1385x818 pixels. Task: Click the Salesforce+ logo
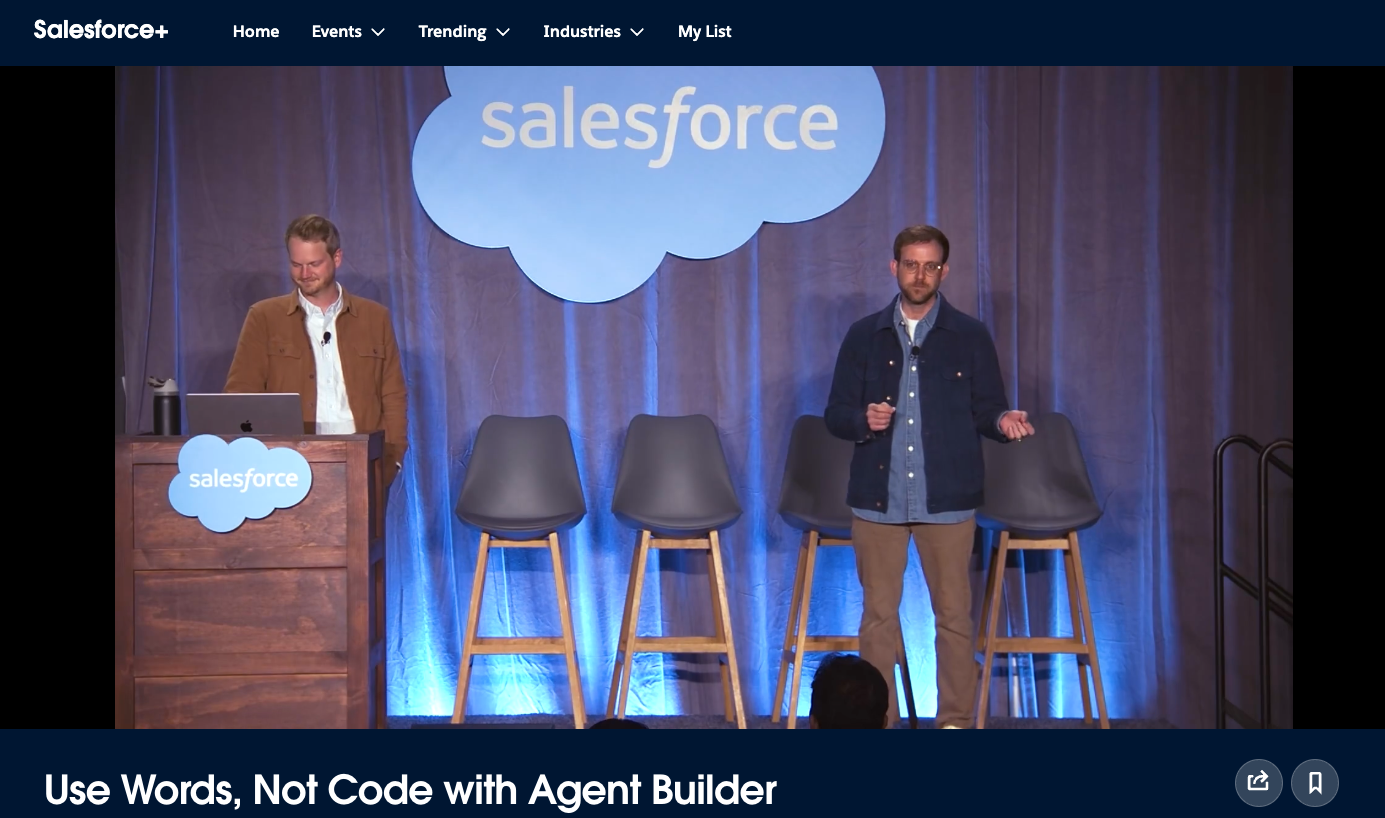(101, 30)
